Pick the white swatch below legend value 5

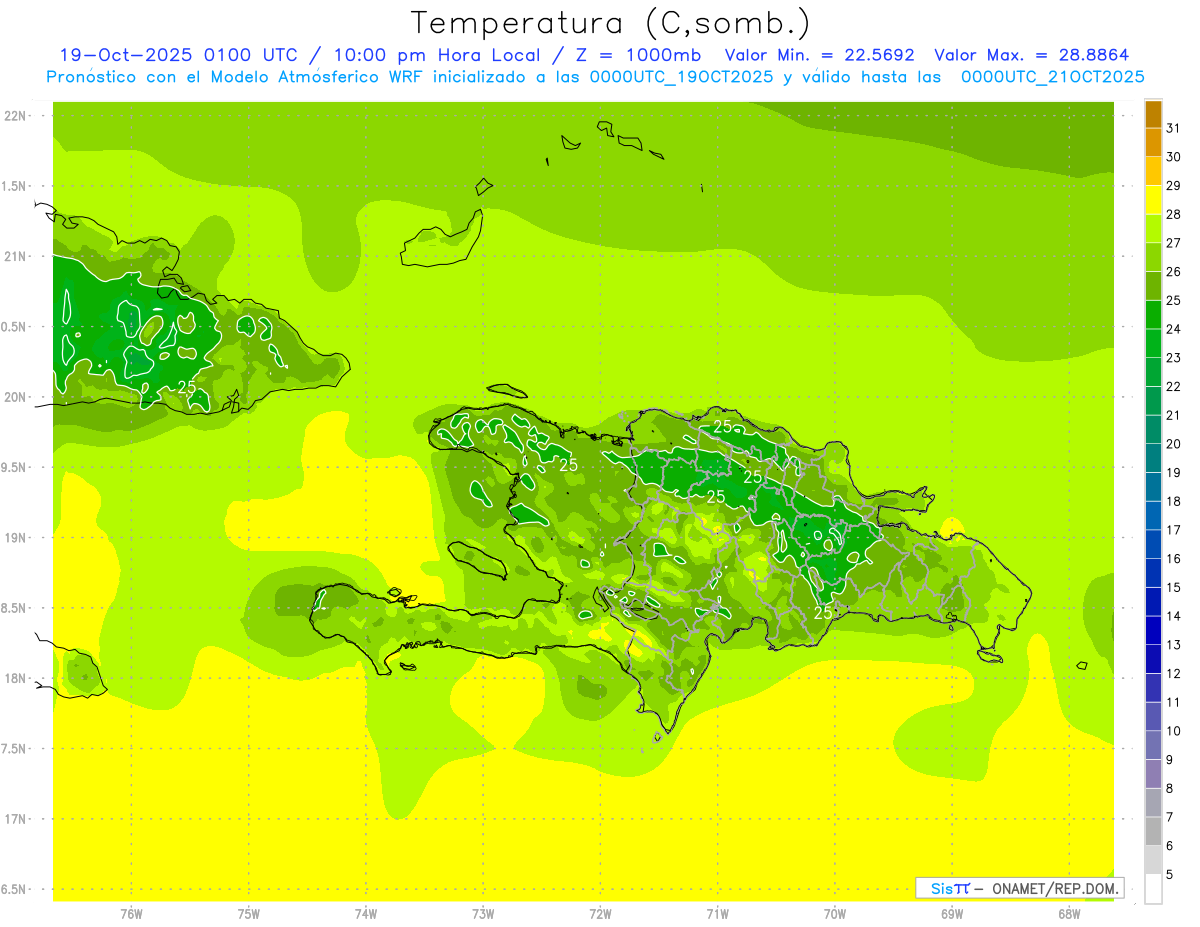[1153, 889]
